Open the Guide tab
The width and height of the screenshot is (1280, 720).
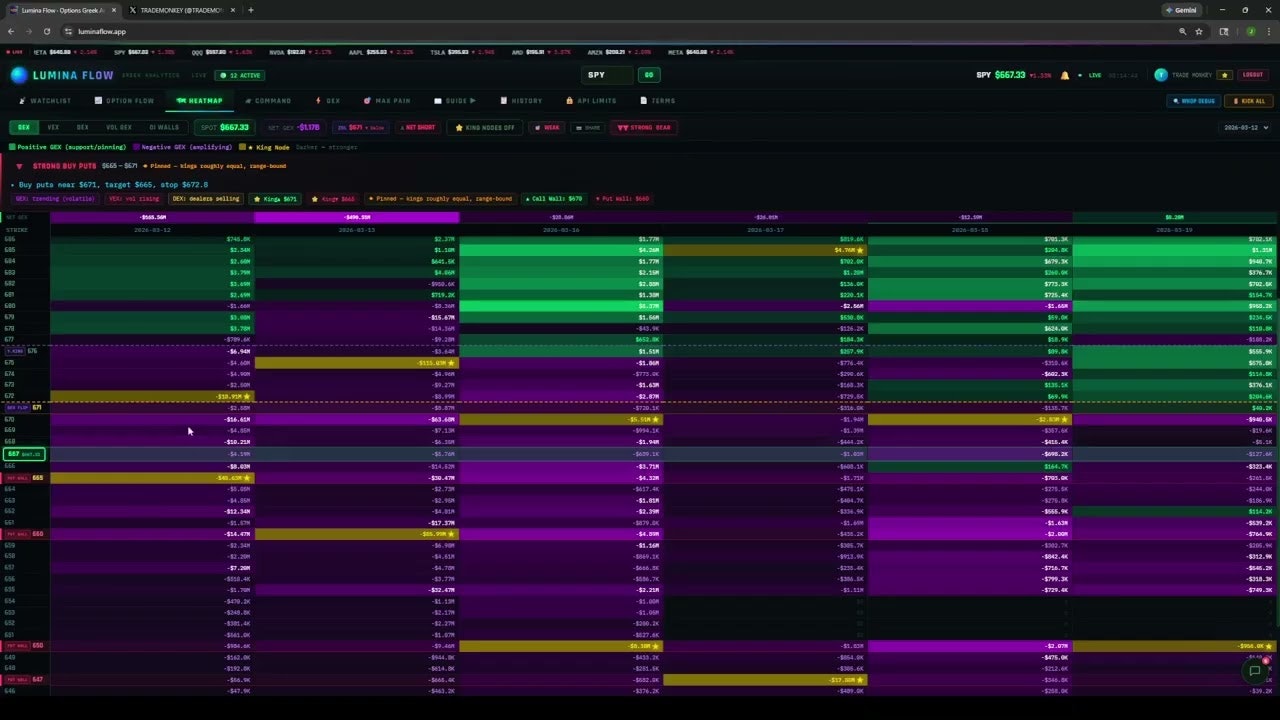pyautogui.click(x=455, y=101)
